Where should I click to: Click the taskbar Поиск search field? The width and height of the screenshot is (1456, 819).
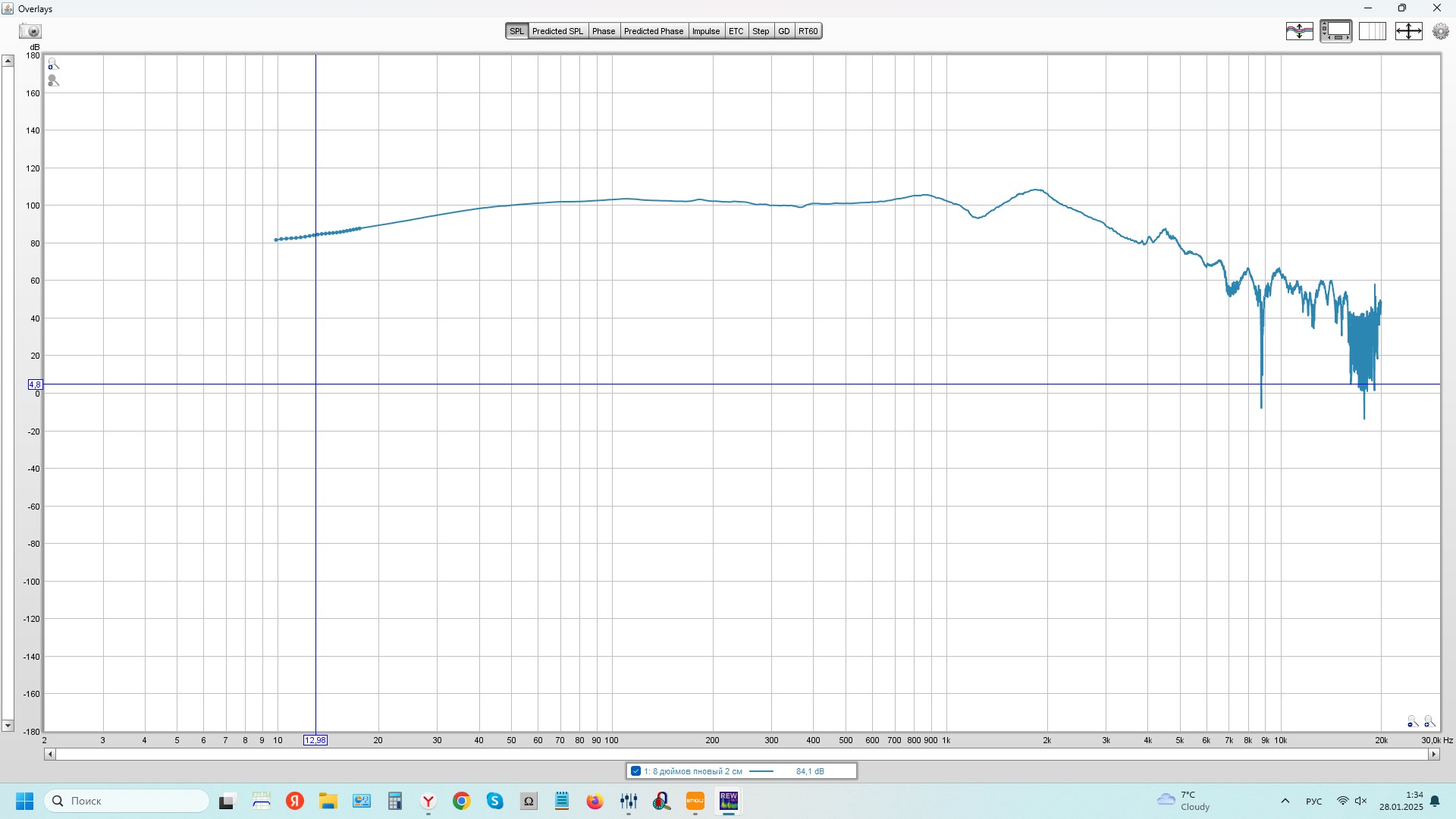pos(127,801)
